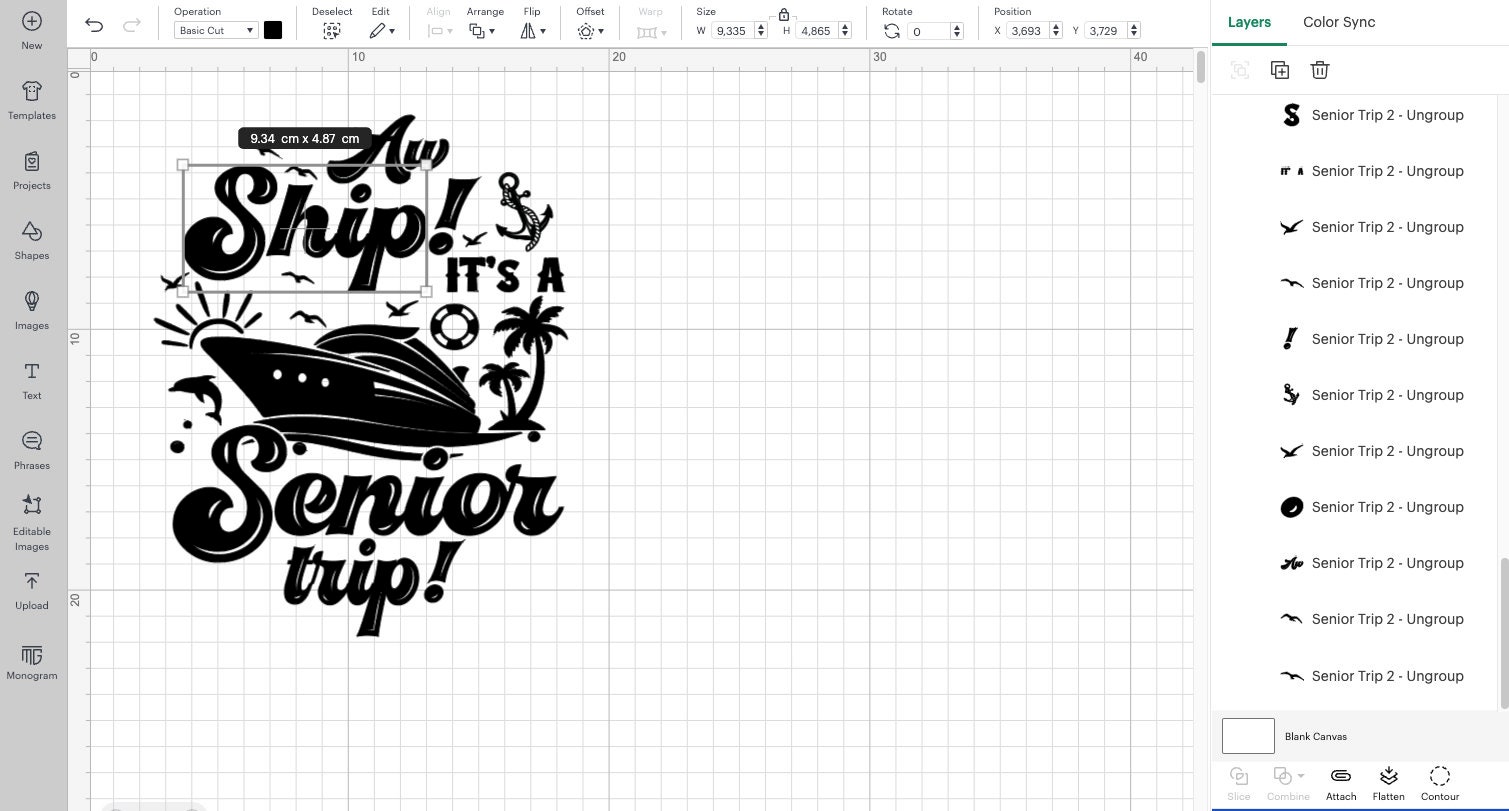The image size is (1509, 811).
Task: Select the Layers tab
Action: click(1248, 21)
